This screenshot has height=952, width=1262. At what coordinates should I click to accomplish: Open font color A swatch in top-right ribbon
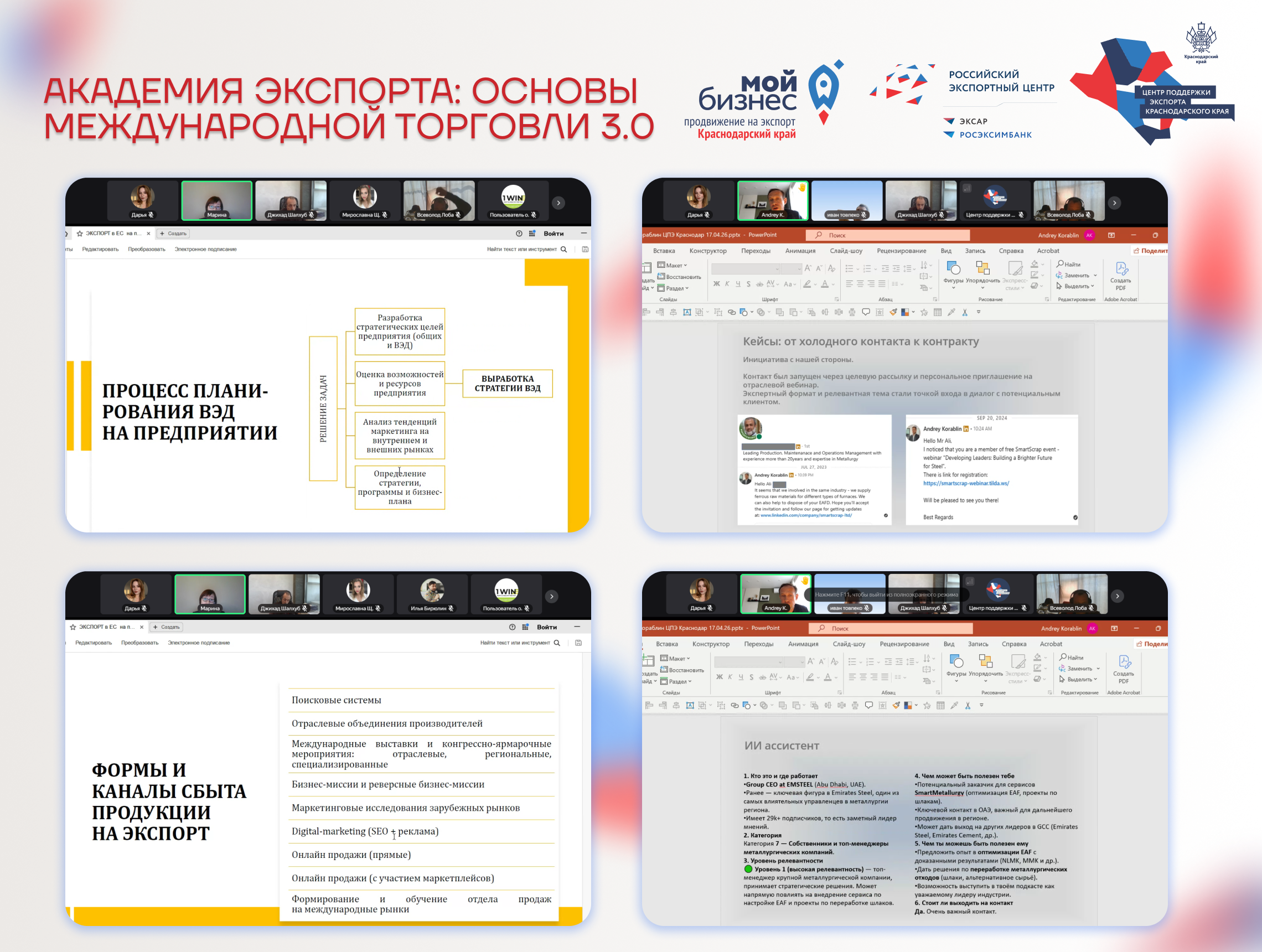(824, 284)
